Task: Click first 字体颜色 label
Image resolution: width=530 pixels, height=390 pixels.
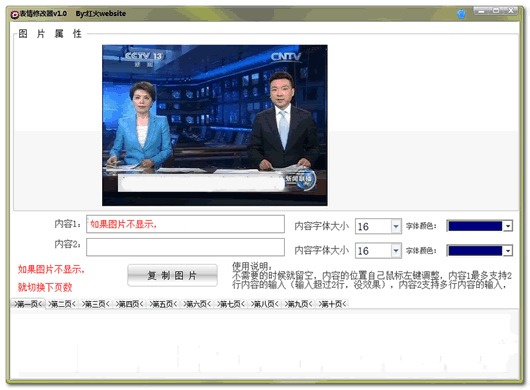Action: coord(421,226)
